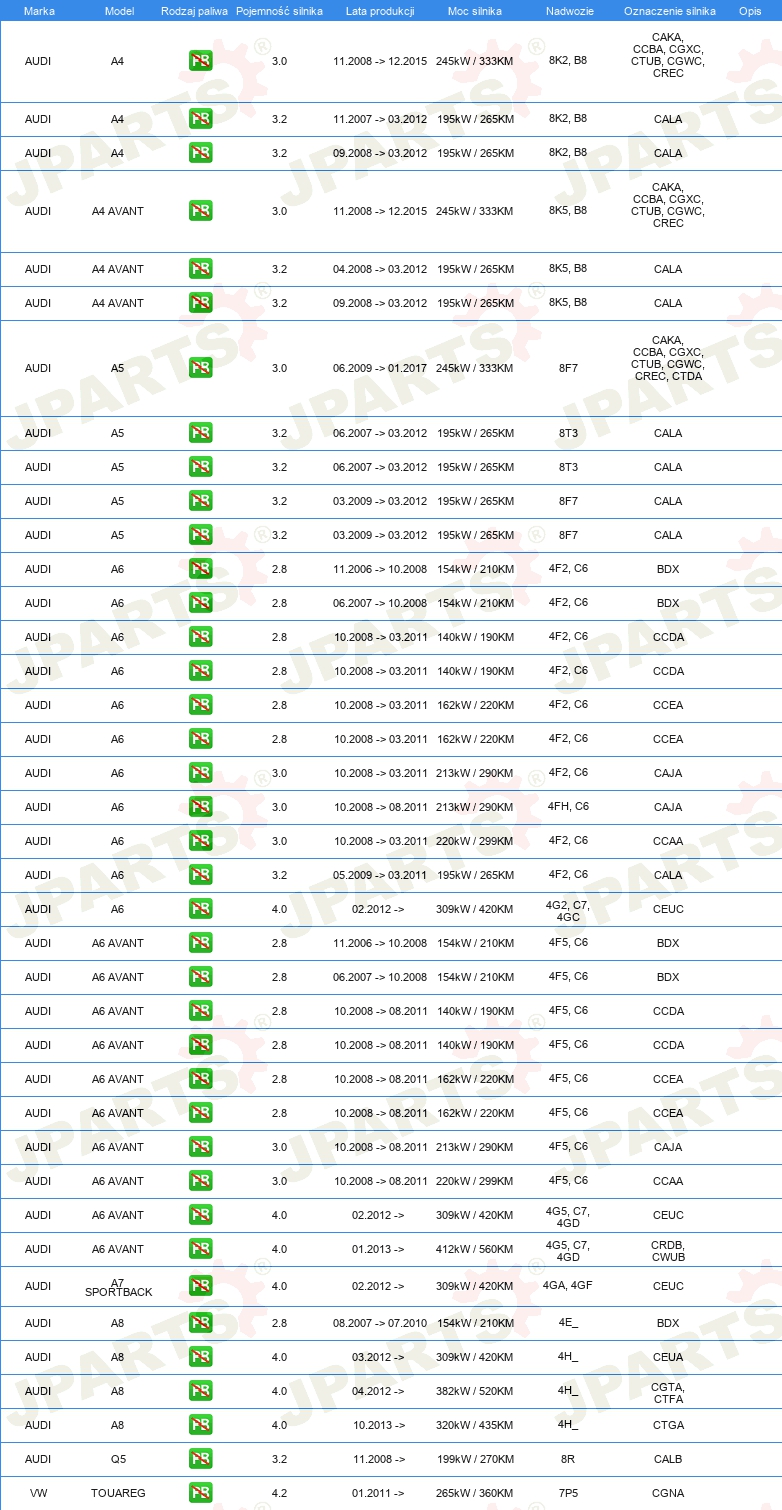Click fuel icon in VW TOUAREG row

(x=201, y=1493)
